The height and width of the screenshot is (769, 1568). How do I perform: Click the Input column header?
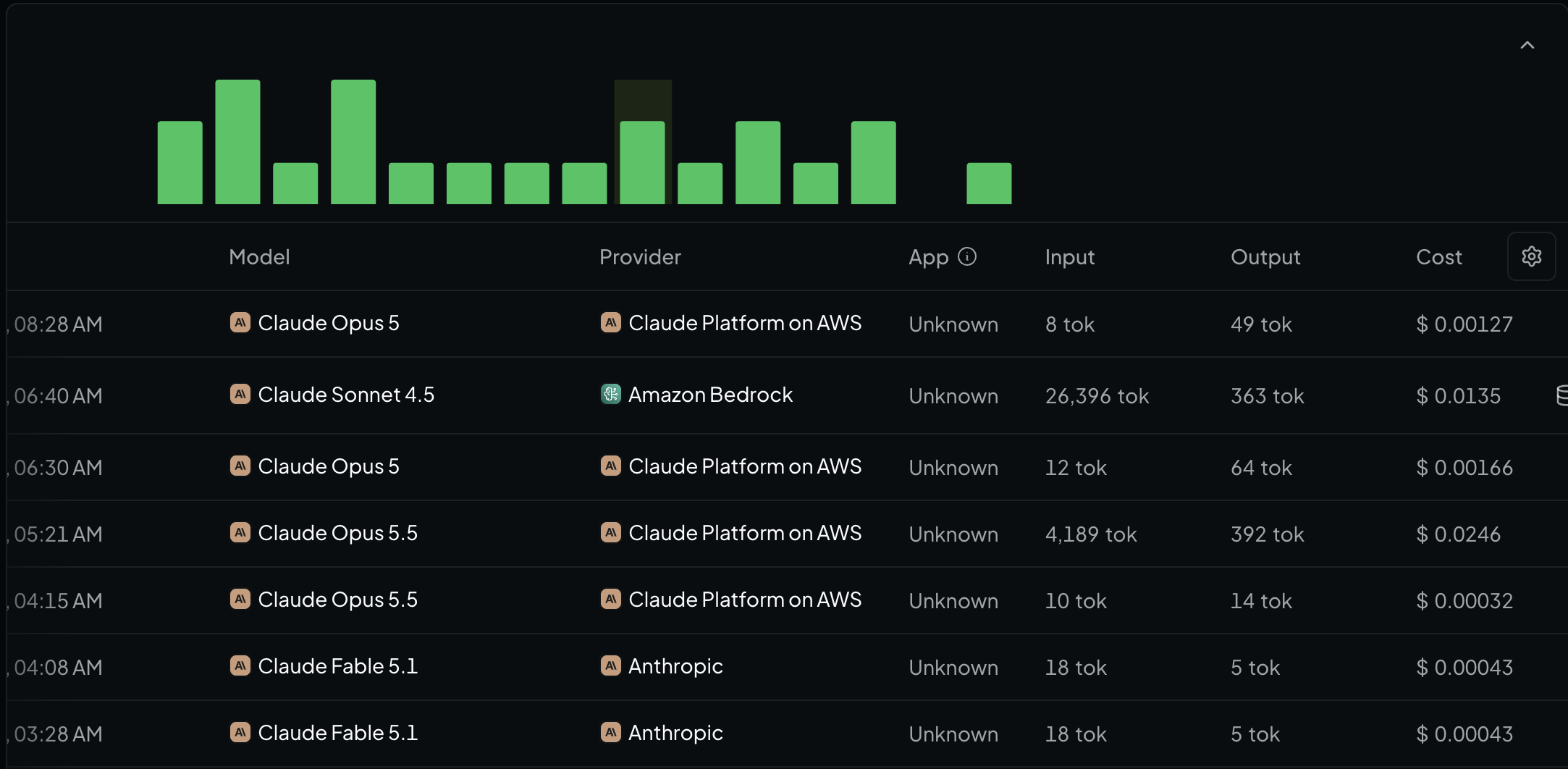[x=1069, y=257]
